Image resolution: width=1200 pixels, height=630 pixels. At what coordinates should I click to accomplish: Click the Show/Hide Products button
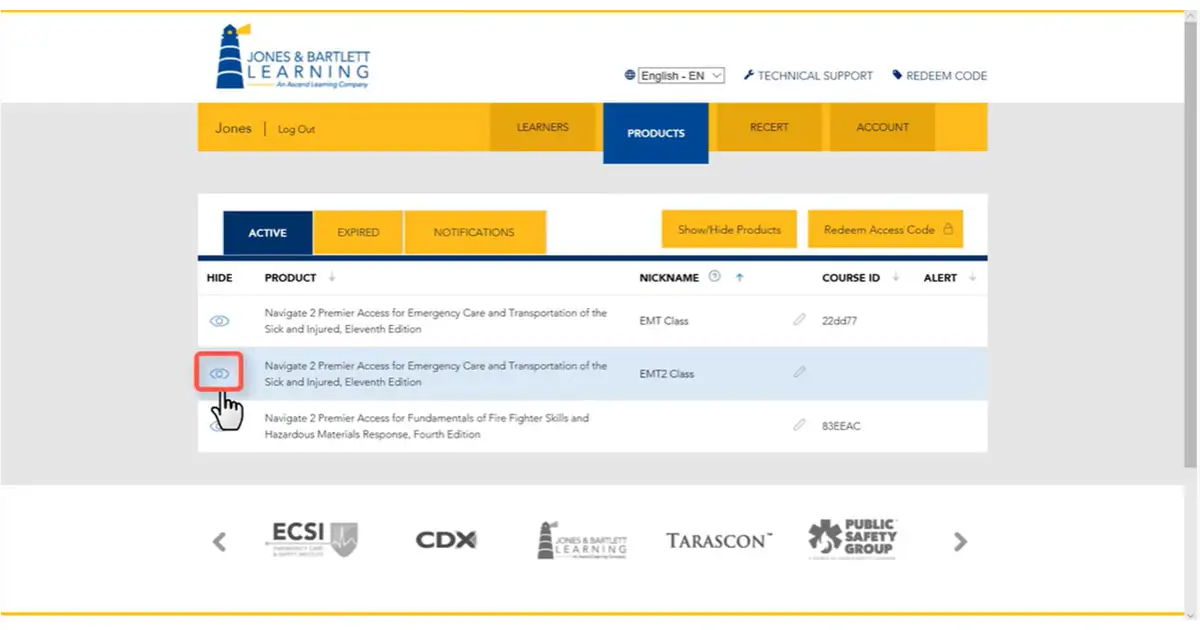pos(729,229)
